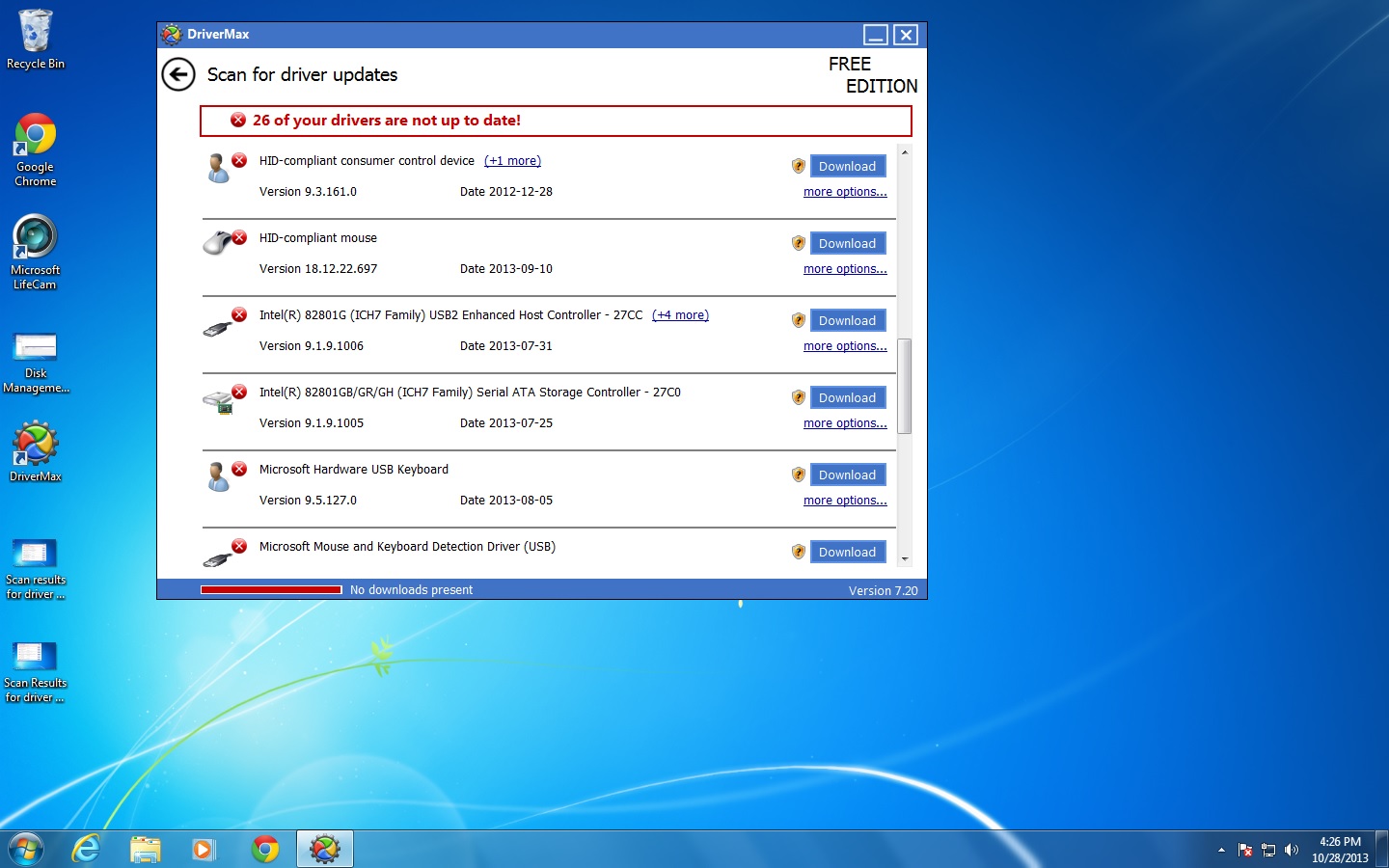Click the HID-compliant consumer control device icon

[x=219, y=169]
